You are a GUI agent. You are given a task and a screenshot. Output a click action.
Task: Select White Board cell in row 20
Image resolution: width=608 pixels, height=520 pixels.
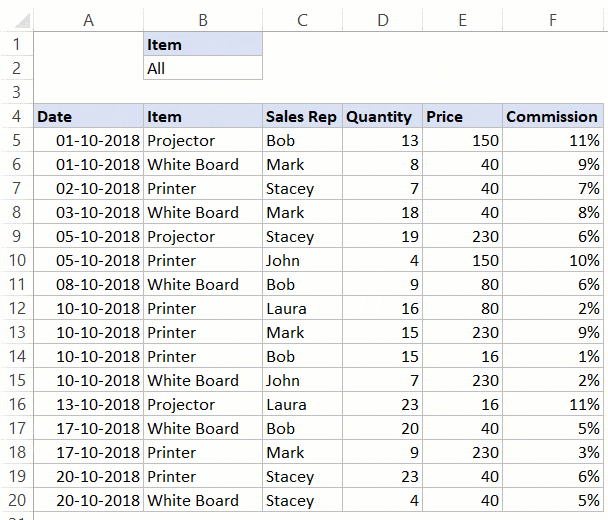(x=203, y=500)
